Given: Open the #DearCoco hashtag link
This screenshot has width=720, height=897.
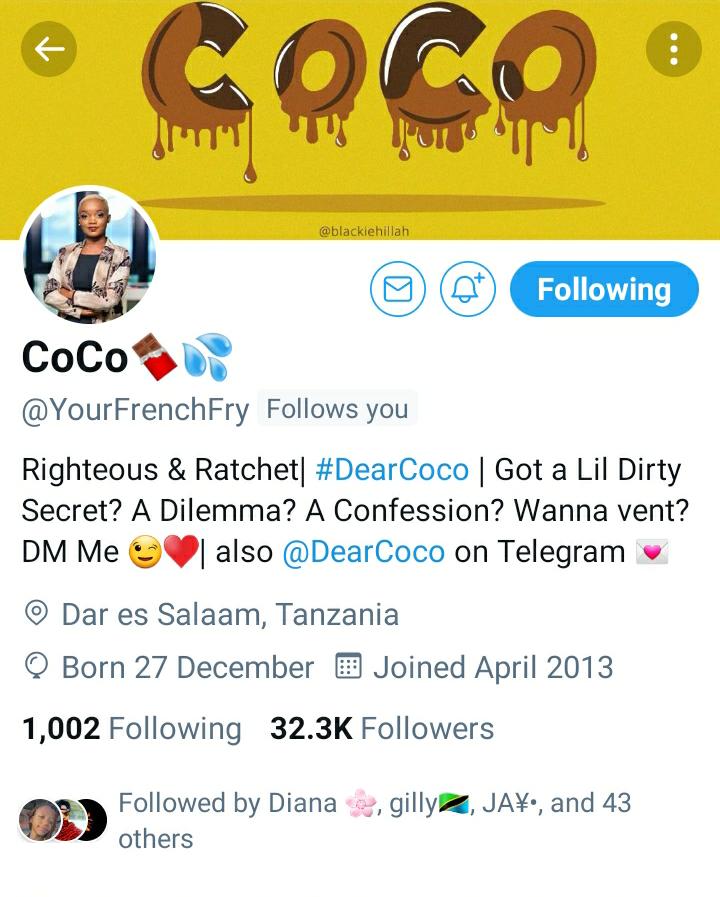Looking at the screenshot, I should [392, 470].
